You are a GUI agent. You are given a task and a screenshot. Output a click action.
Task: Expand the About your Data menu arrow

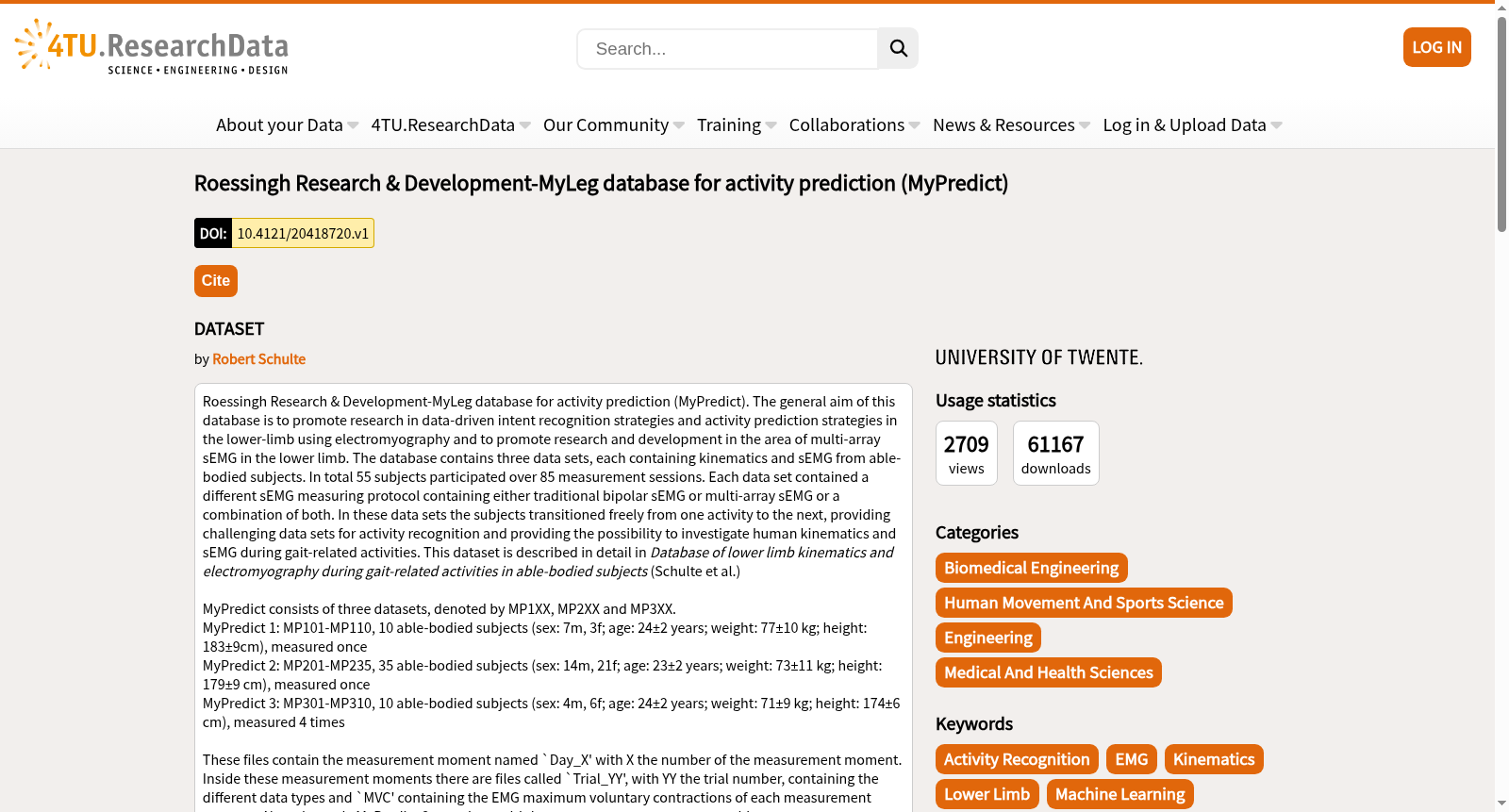(x=353, y=125)
